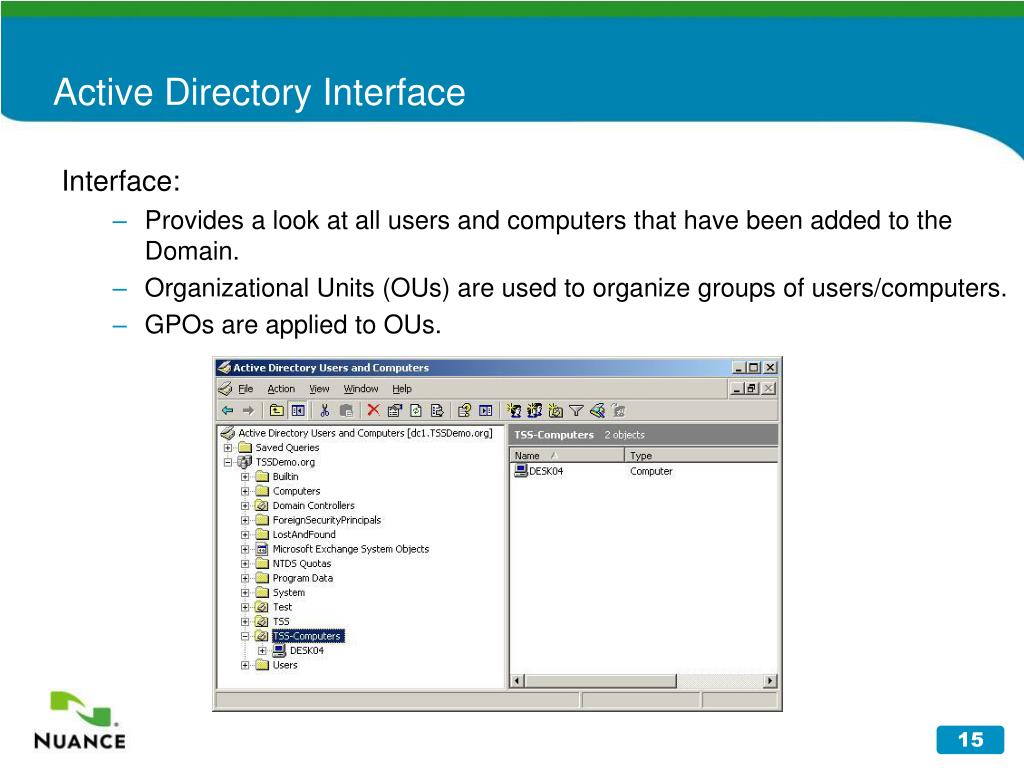Click DESK04 computer icon in right pane

pos(520,471)
